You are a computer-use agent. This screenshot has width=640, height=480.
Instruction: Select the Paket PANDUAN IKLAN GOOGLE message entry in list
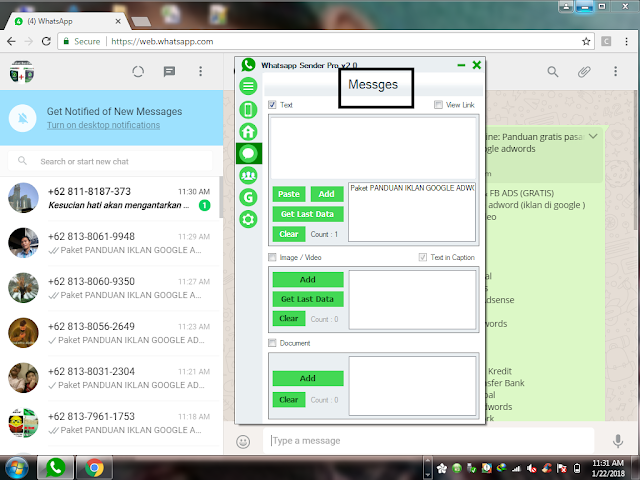[412, 188]
